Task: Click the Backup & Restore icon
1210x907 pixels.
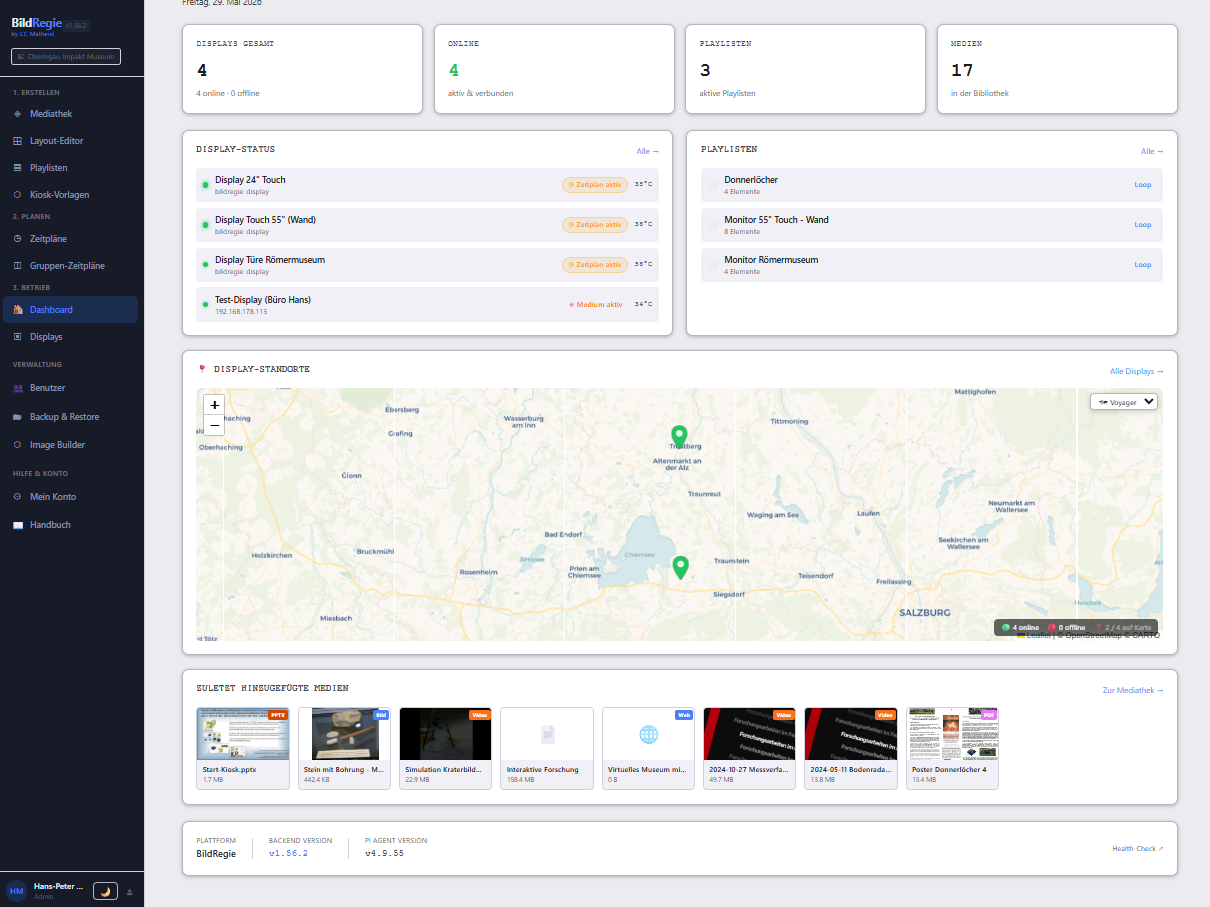Action: click(17, 417)
